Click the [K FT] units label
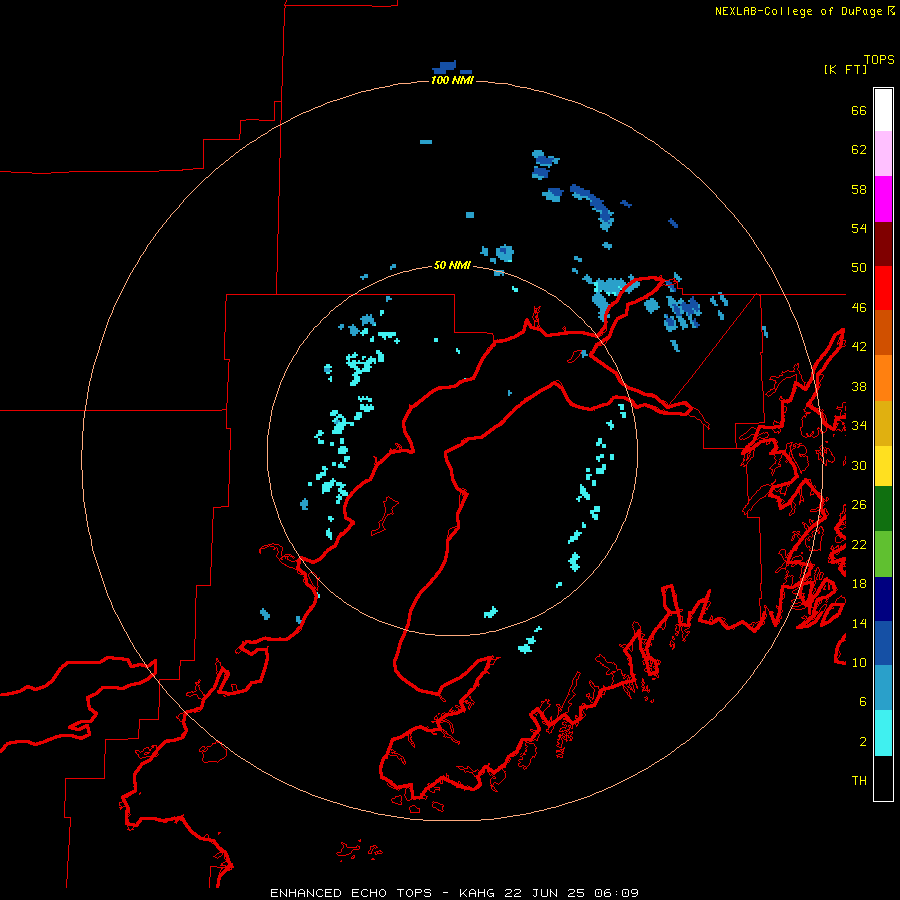This screenshot has height=900, width=900. (x=845, y=70)
